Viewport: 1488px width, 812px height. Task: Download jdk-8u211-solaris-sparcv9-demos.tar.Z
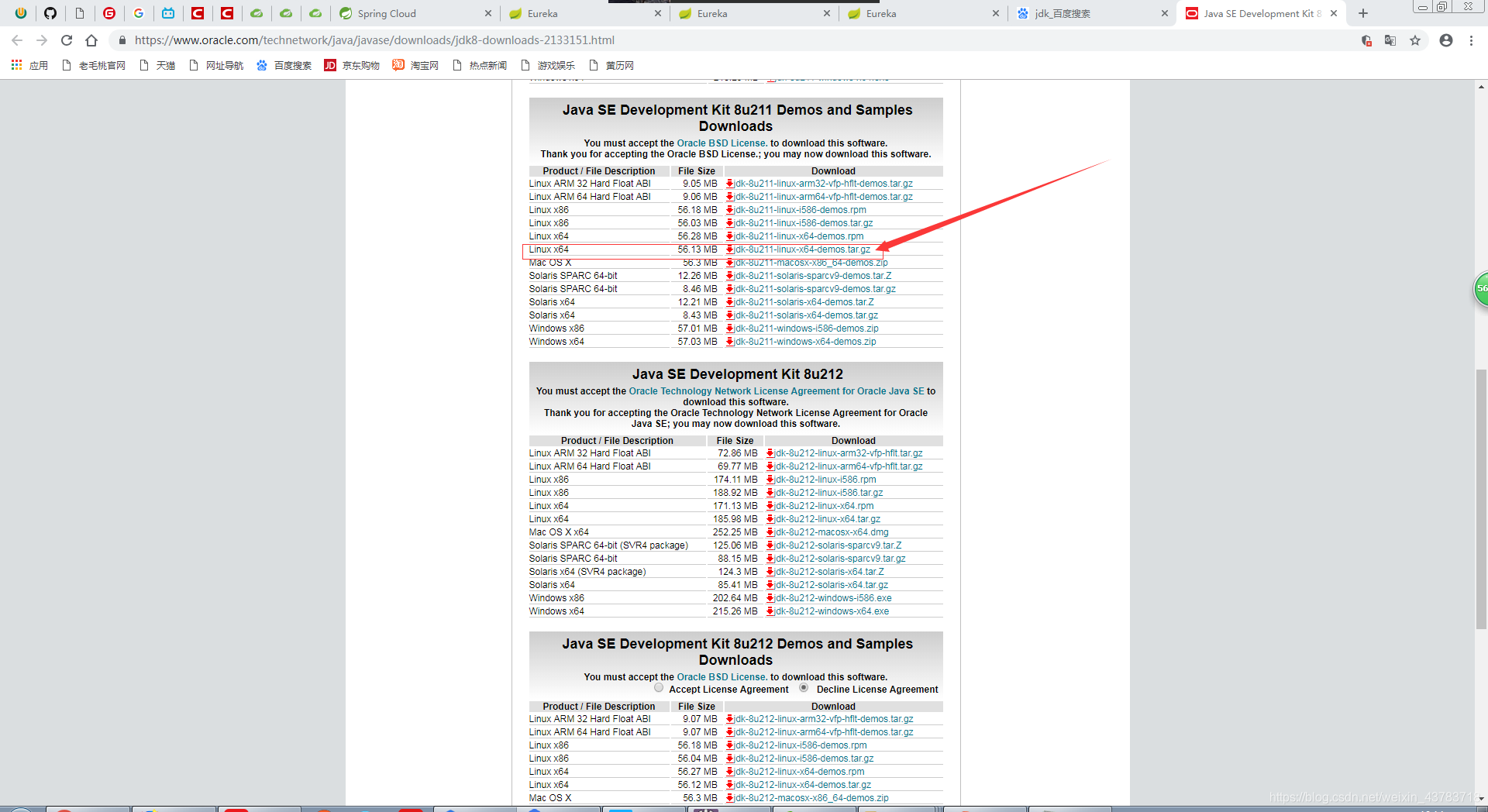(813, 276)
